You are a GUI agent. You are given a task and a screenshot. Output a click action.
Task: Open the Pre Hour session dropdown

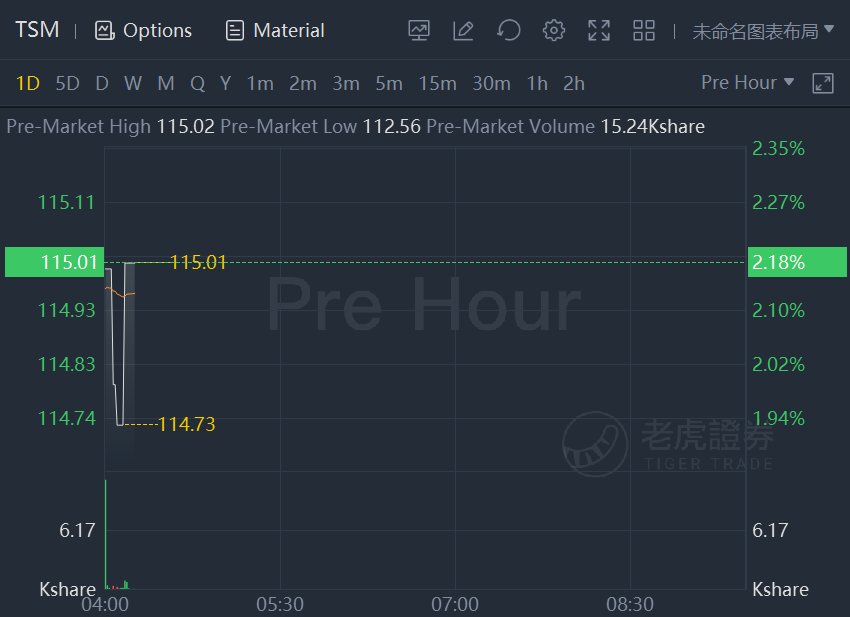(x=748, y=82)
